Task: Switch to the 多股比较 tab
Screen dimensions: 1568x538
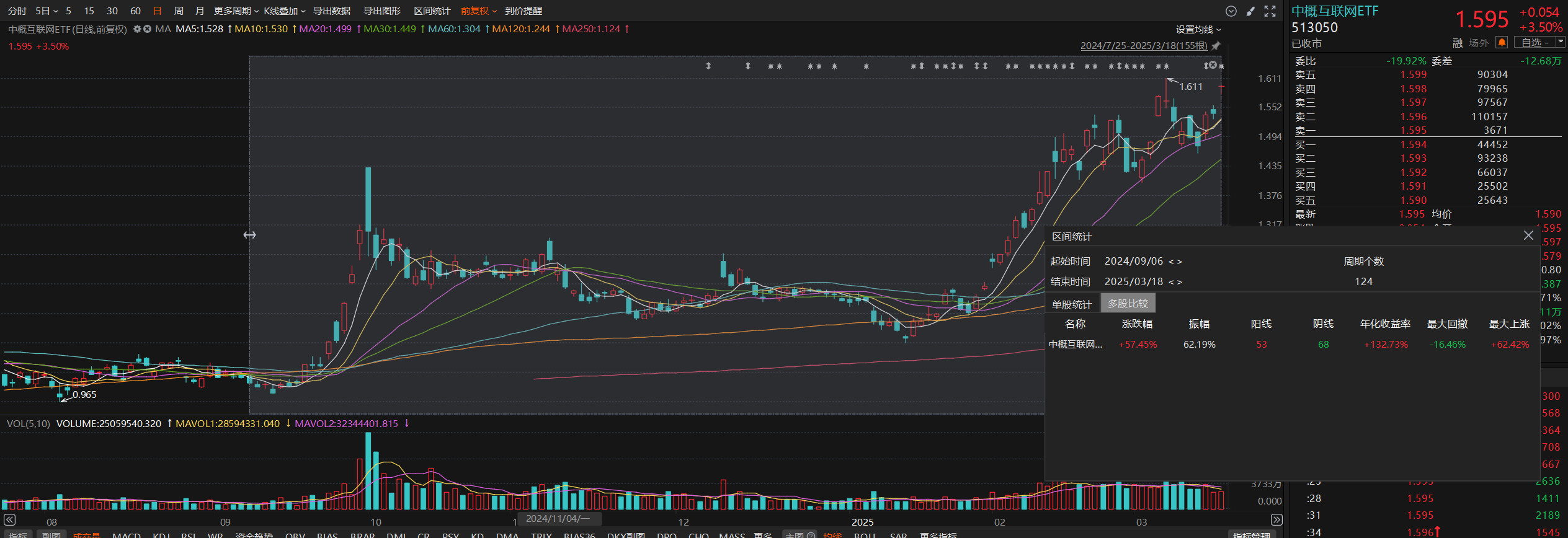Action: (x=1128, y=304)
